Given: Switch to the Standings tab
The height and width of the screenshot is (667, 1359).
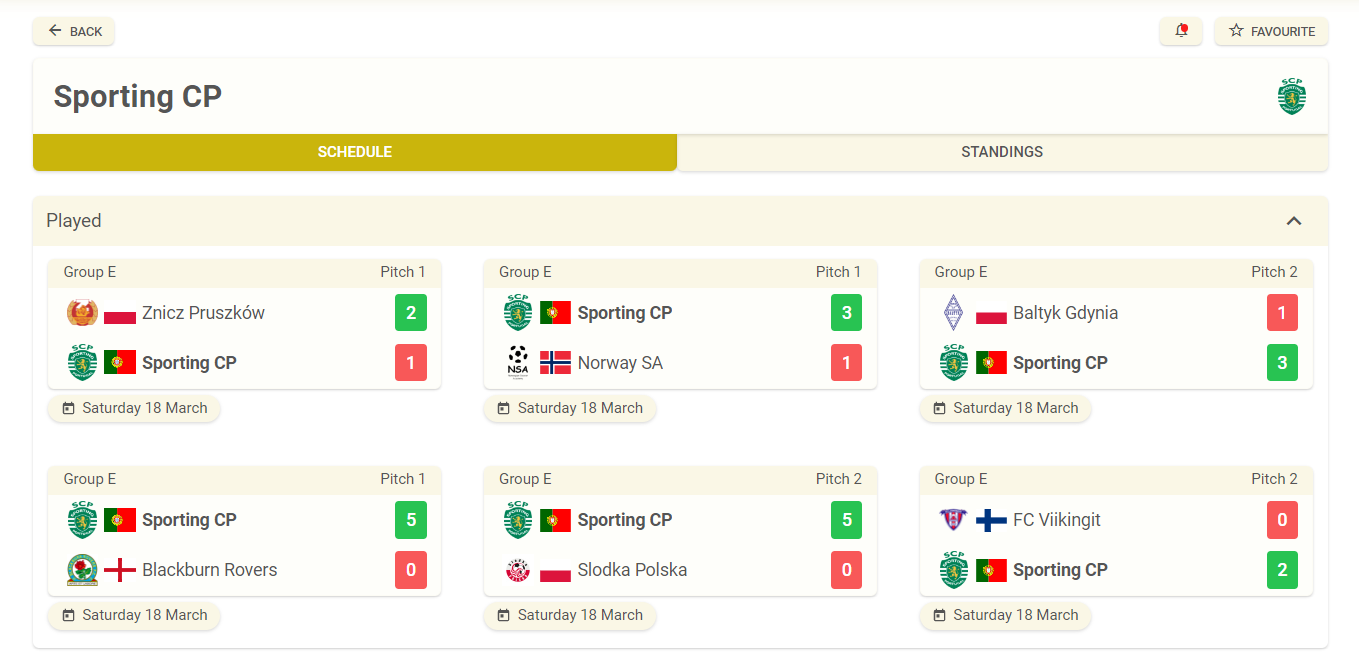Looking at the screenshot, I should [x=1002, y=152].
